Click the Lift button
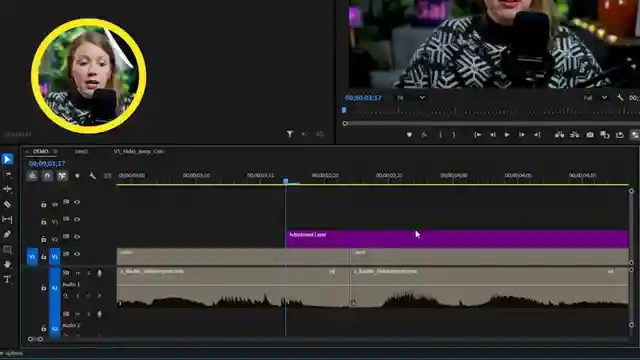This screenshot has width=640, height=360. pyautogui.click(x=560, y=135)
